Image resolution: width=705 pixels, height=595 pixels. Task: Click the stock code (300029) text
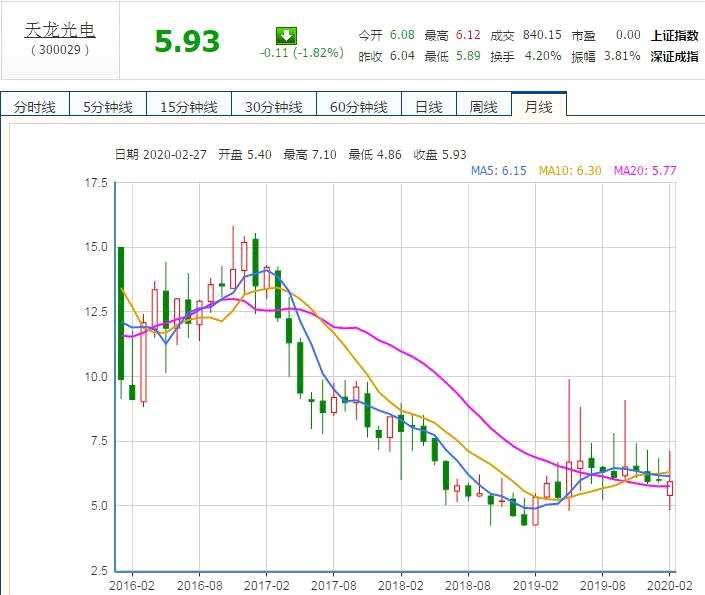point(60,49)
